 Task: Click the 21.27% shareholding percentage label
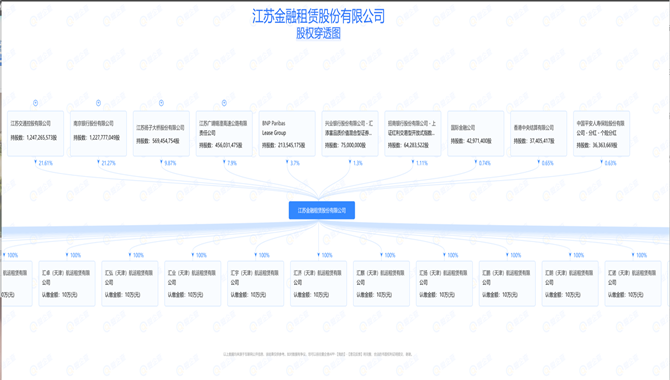click(108, 163)
